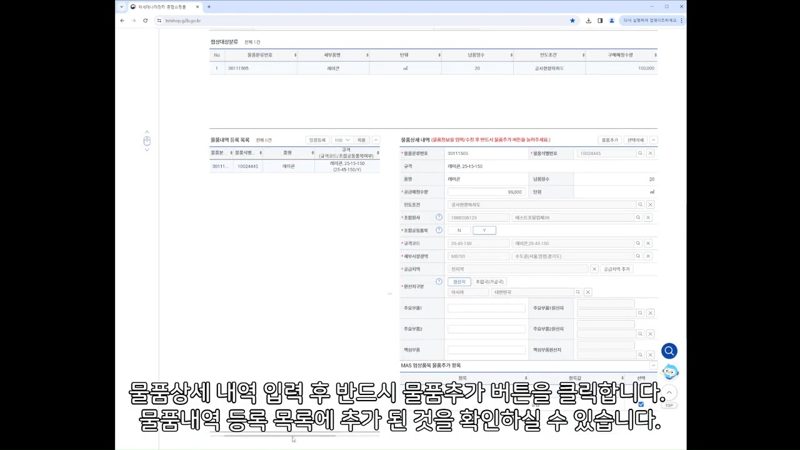This screenshot has height=450, width=800.
Task: Clear the 인도조건 delivery condition field
Action: click(651, 205)
